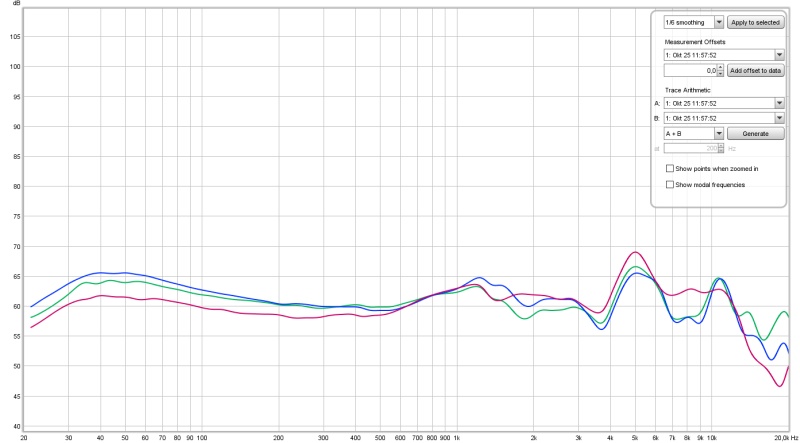Click the dB axis label at top left
Image resolution: width=800 pixels, height=443 pixels.
point(14,5)
